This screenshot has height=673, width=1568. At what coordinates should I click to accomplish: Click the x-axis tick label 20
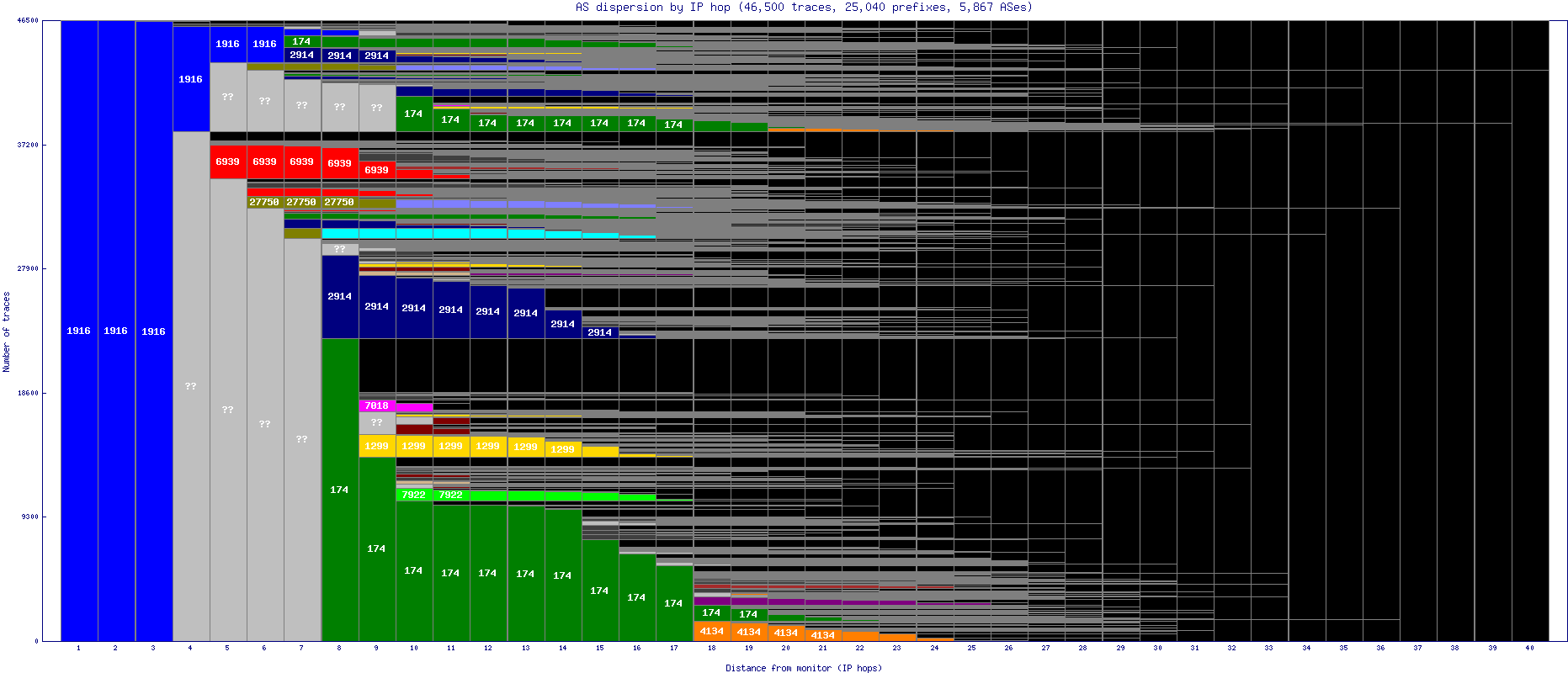click(786, 648)
